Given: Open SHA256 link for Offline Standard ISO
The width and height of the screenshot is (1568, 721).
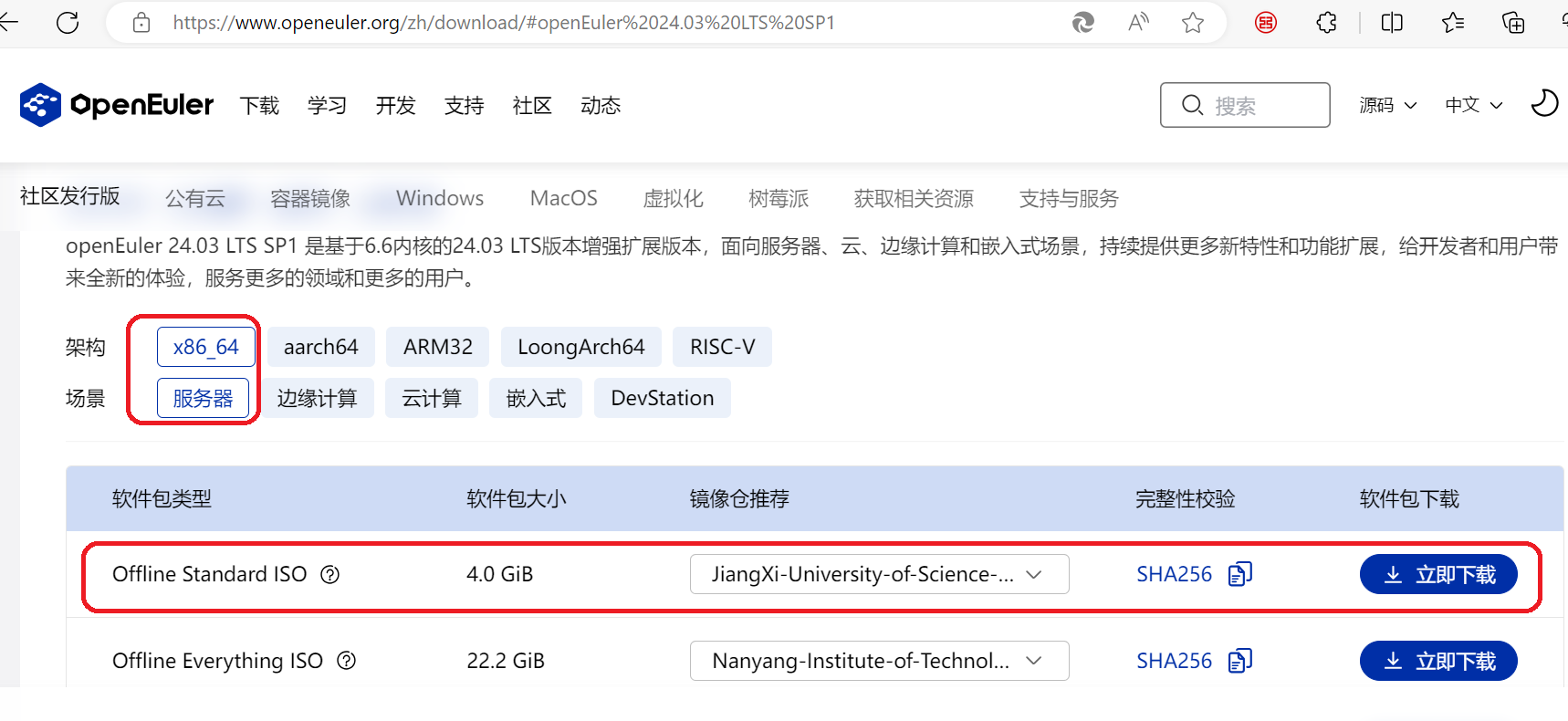Looking at the screenshot, I should click(x=1174, y=574).
